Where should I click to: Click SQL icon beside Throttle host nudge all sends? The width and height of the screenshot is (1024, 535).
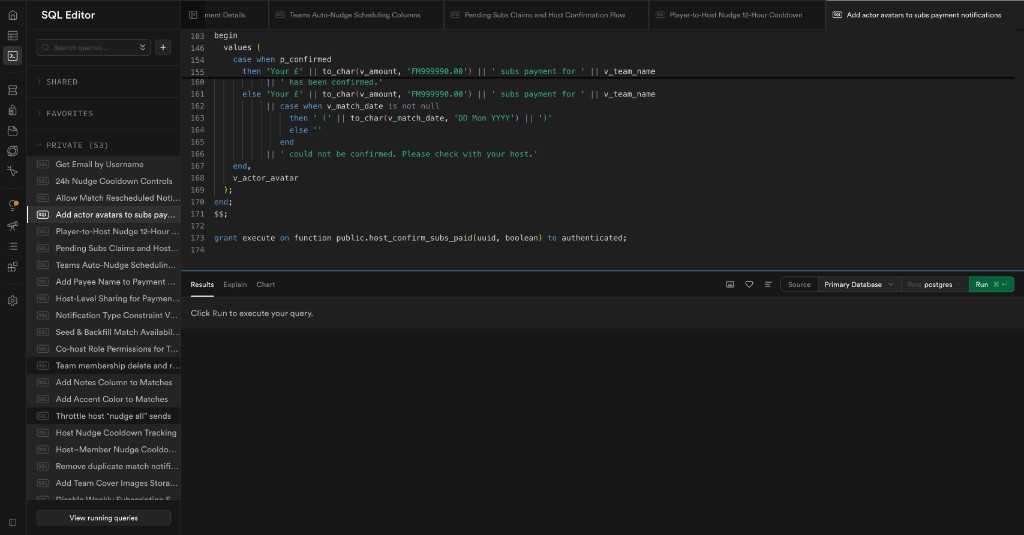(x=42, y=416)
